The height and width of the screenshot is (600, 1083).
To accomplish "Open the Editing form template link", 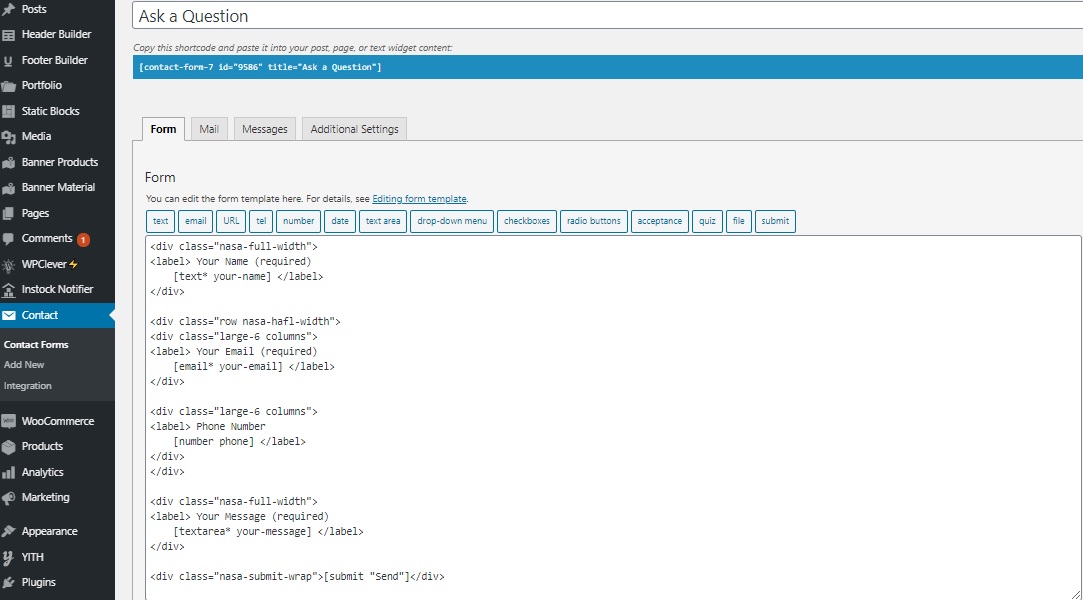I will 419,199.
